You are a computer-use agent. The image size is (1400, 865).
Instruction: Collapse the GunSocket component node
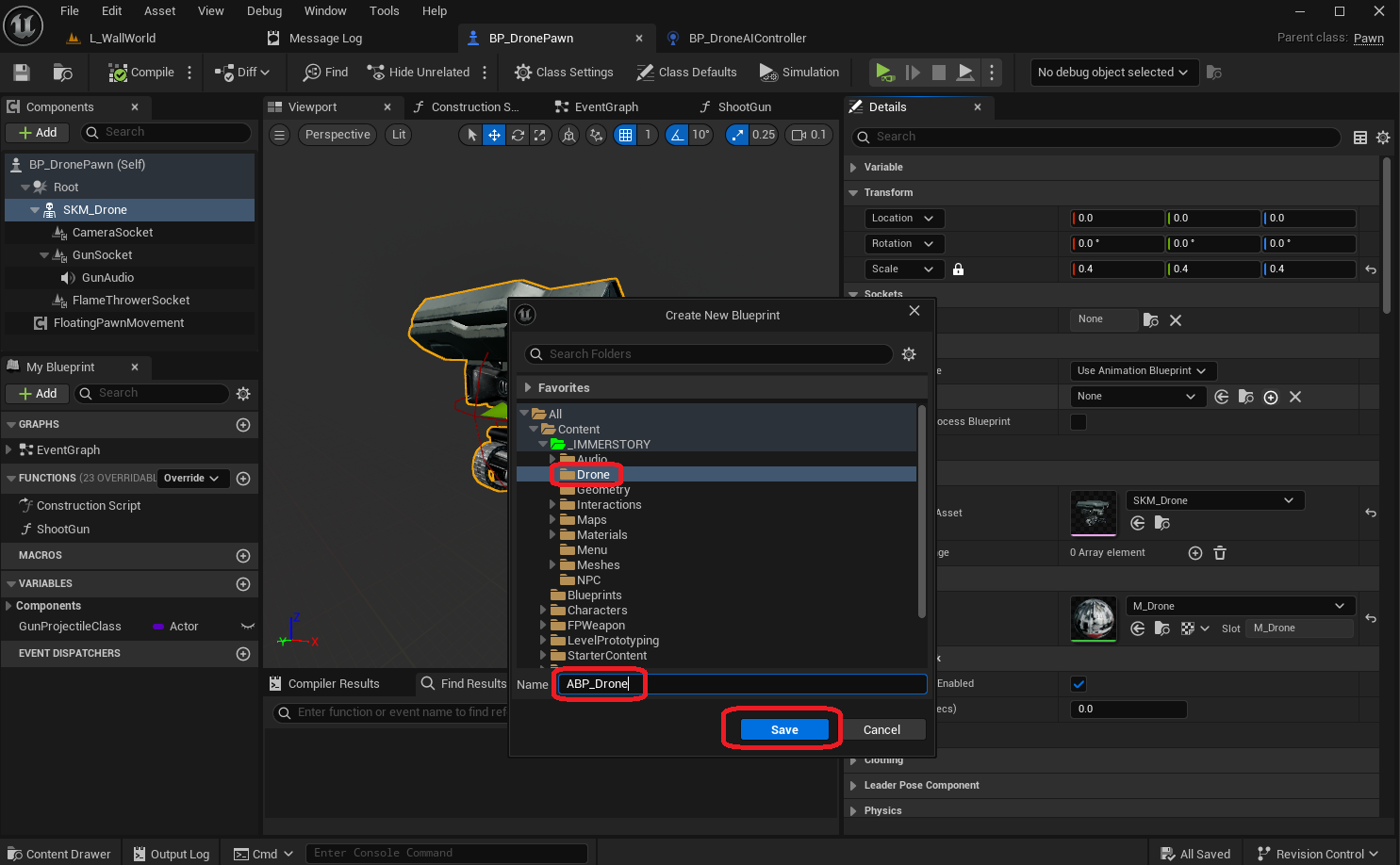point(44,255)
